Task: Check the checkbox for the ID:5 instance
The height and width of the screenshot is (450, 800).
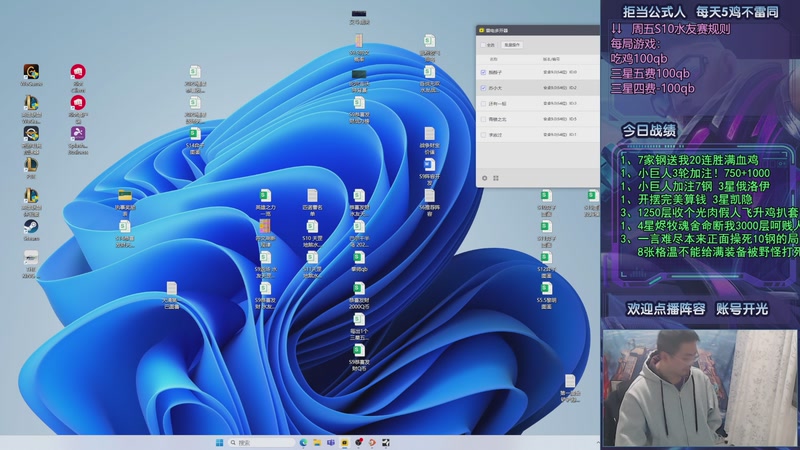Action: [x=483, y=119]
